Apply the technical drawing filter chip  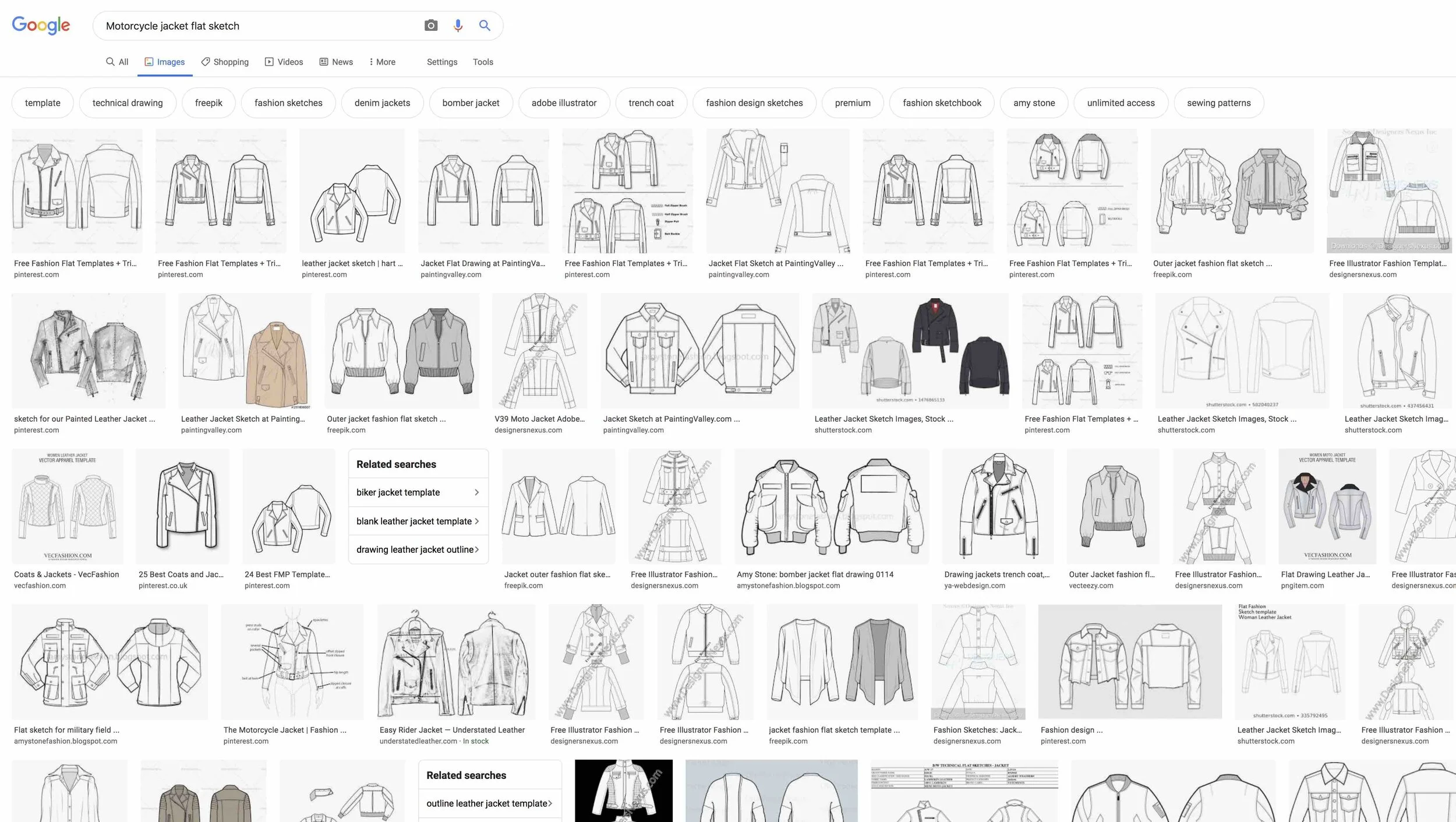pyautogui.click(x=128, y=103)
